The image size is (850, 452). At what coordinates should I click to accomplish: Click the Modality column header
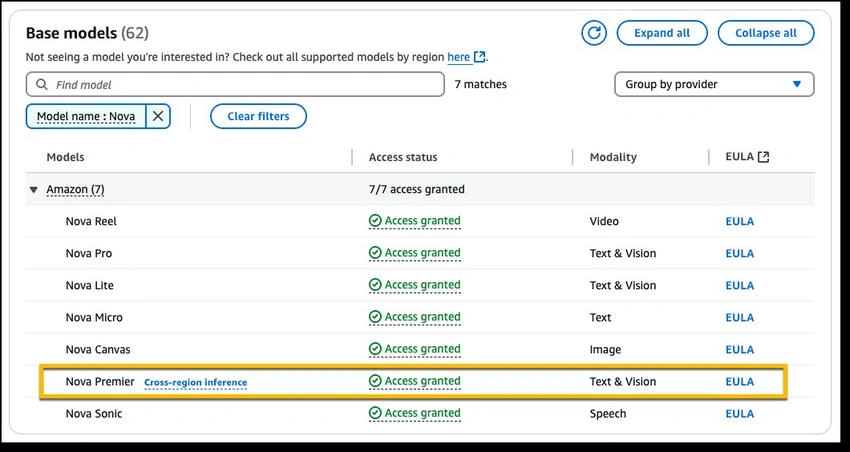[613, 157]
